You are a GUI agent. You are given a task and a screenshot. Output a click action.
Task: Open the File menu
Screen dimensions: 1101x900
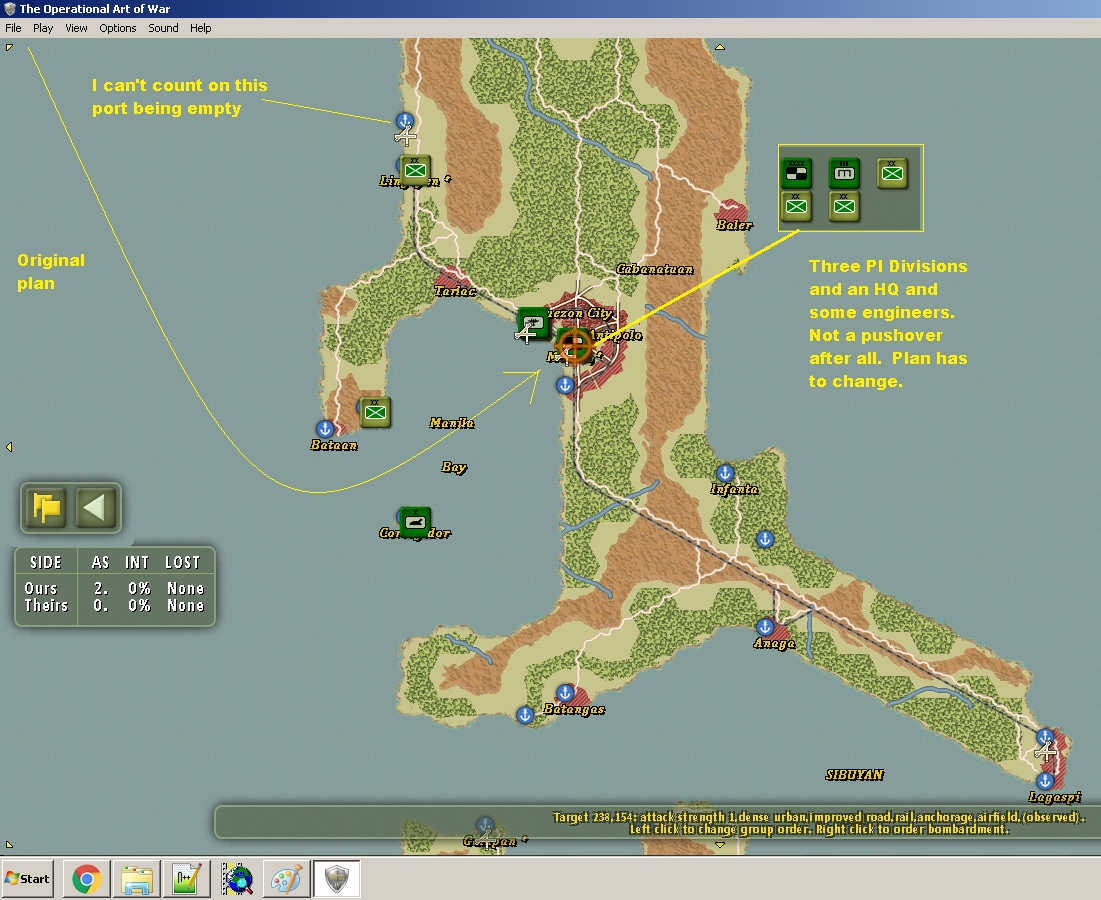13,28
